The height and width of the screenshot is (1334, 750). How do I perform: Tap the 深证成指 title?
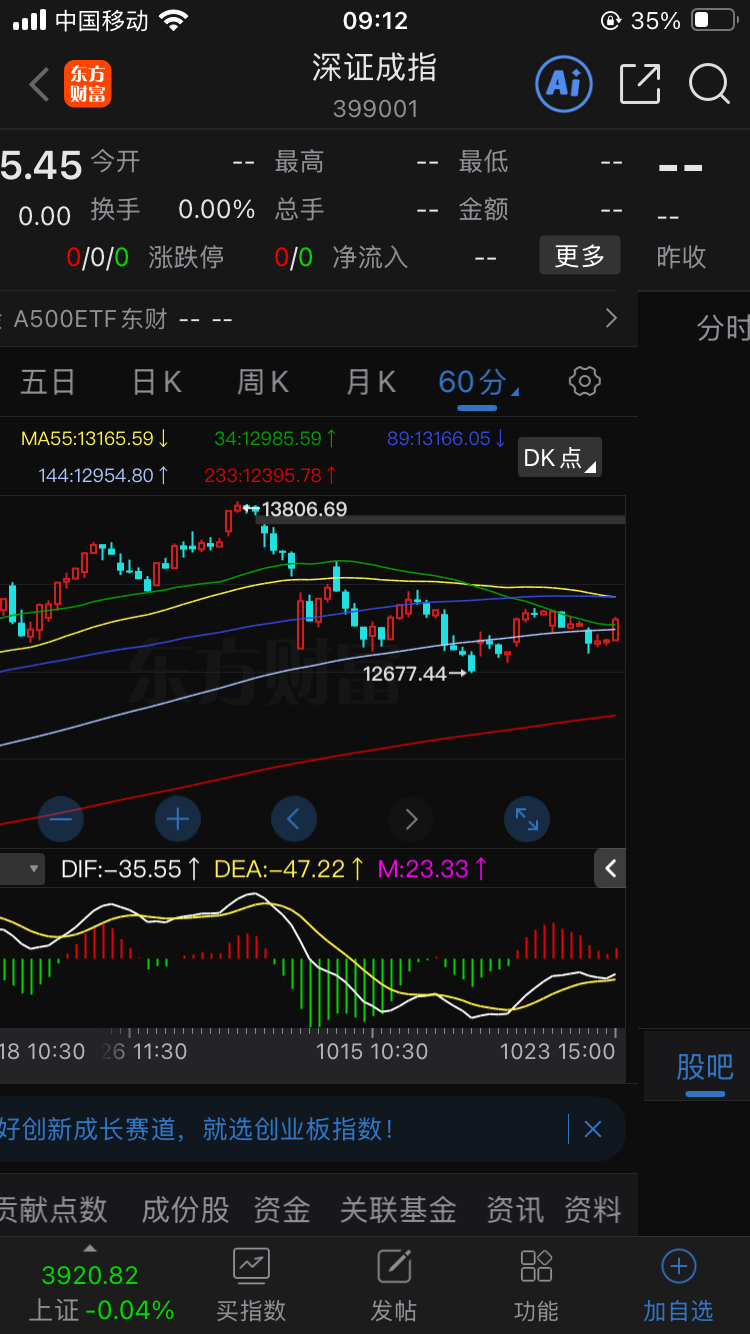coord(374,68)
